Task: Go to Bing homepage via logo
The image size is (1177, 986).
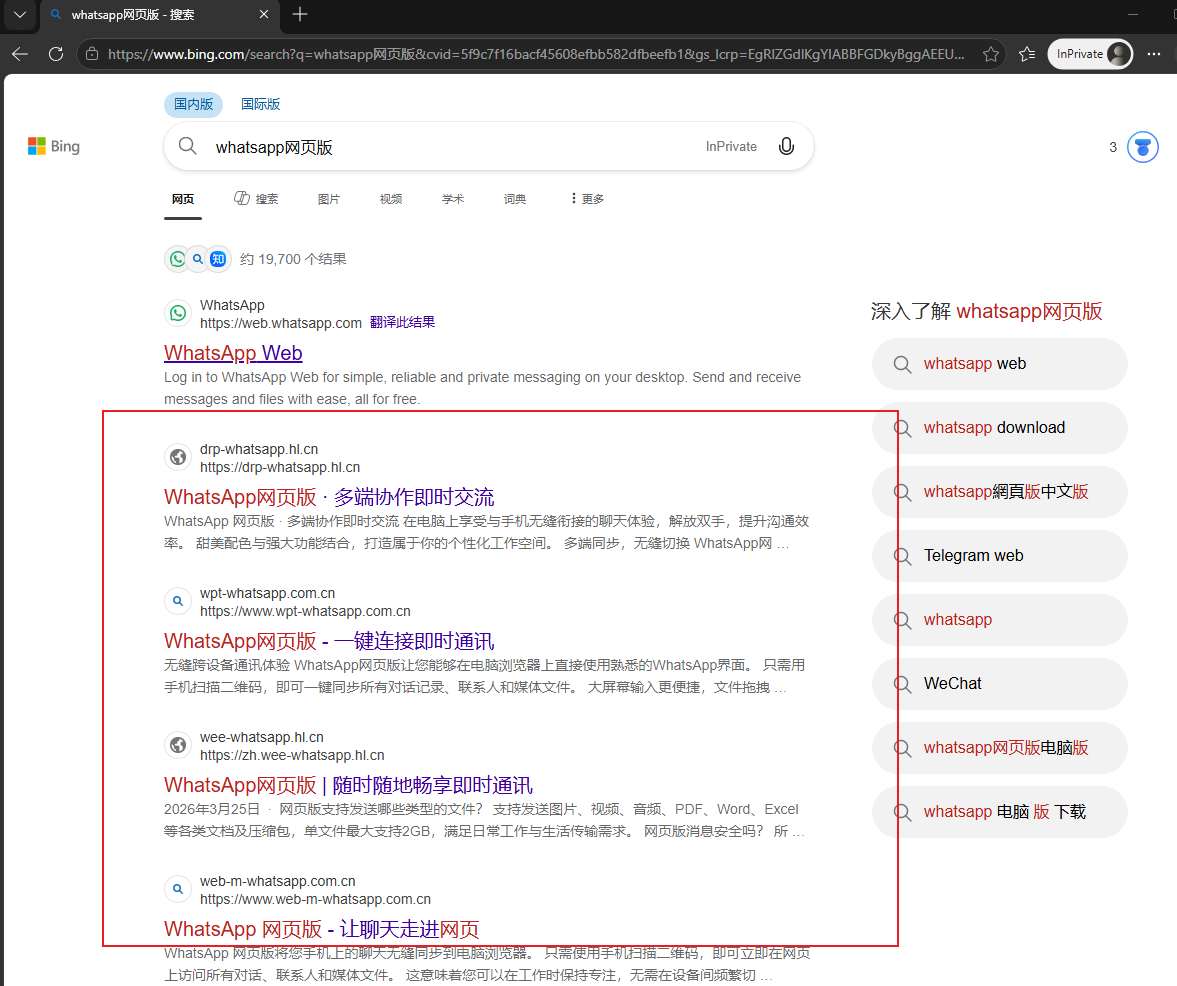Action: (53, 146)
